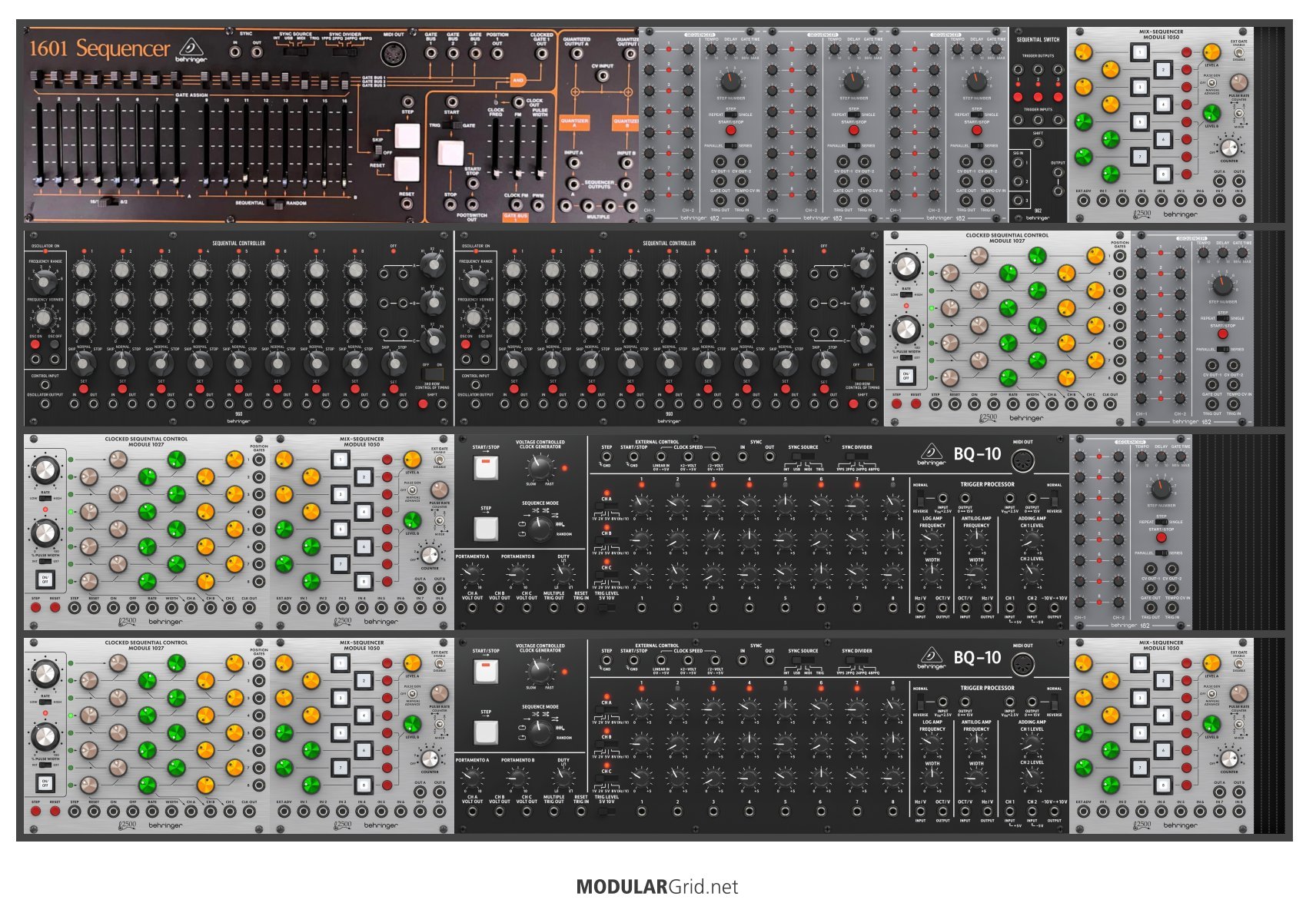Click Clocked Gate 1 Out jack on 1601
The image size is (1316, 903).
[x=542, y=53]
